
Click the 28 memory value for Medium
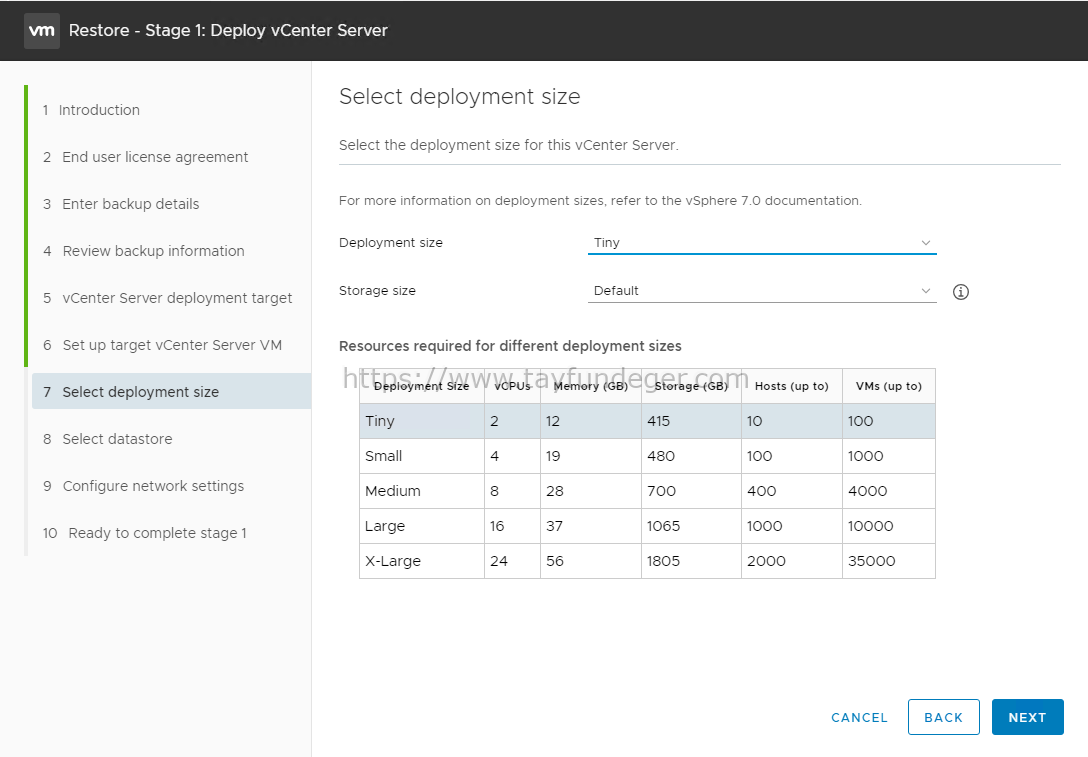[554, 491]
